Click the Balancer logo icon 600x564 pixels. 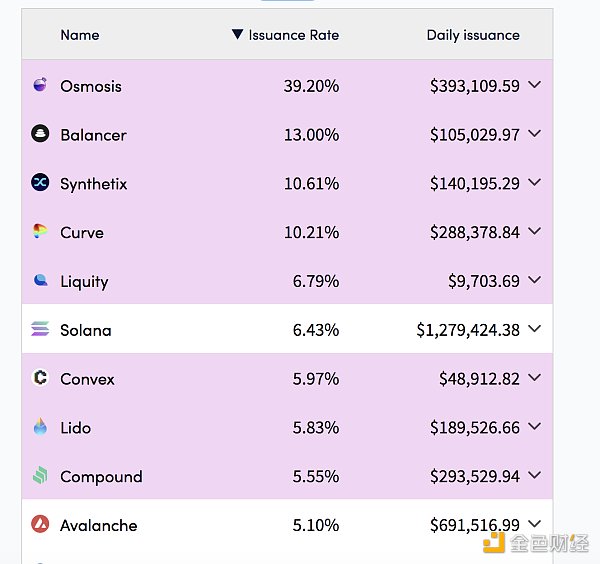click(x=40, y=135)
